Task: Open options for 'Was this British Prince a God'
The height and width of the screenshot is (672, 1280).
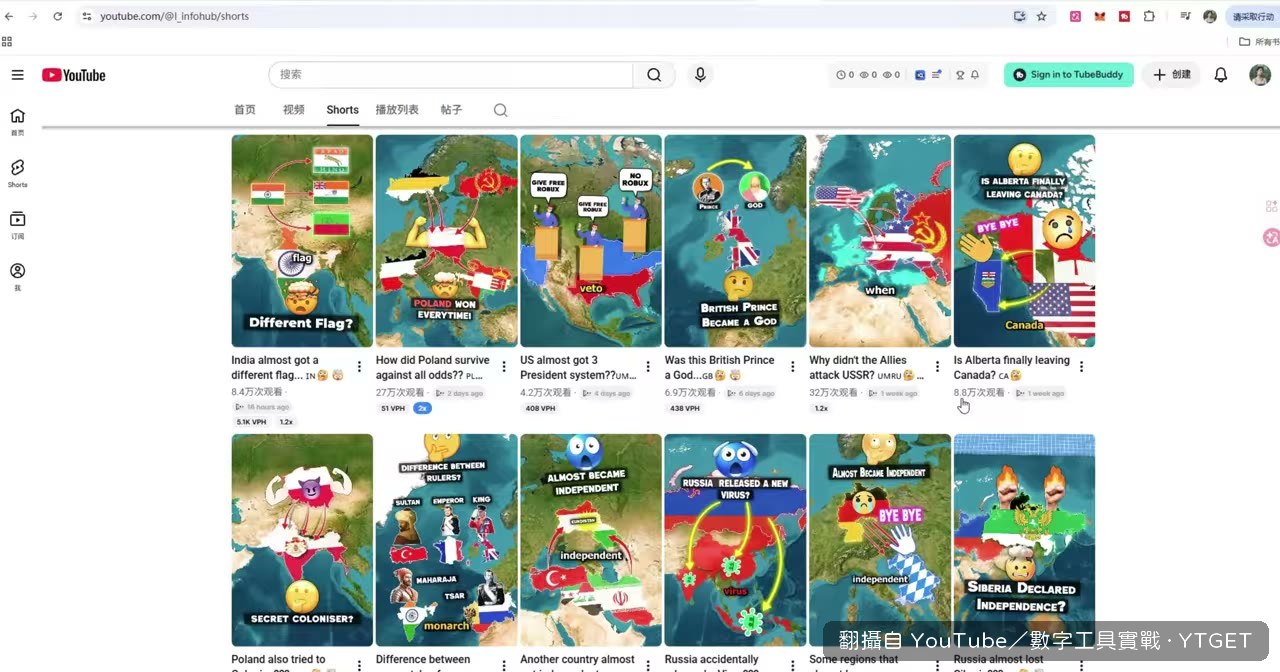Action: (x=792, y=367)
